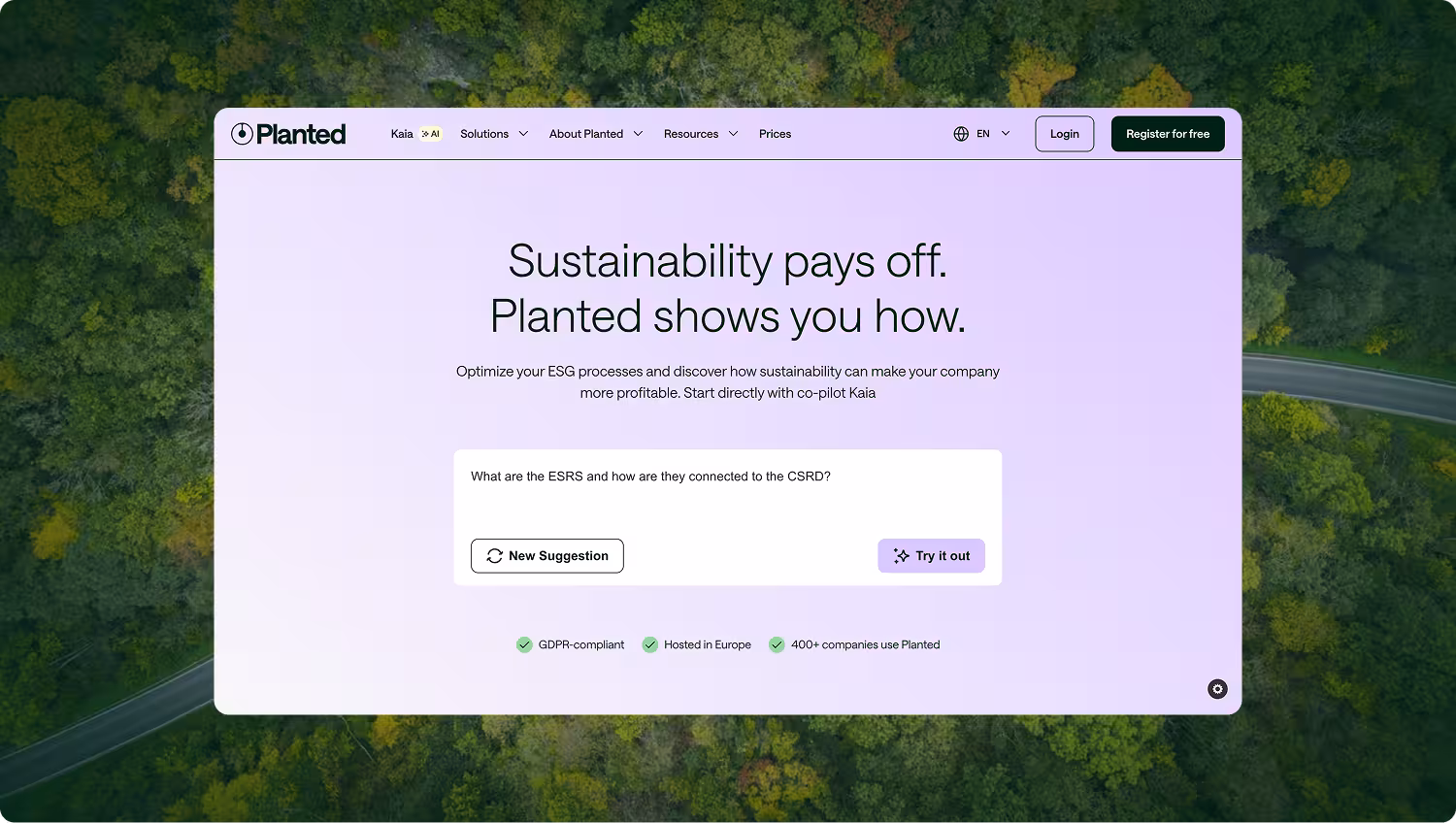This screenshot has width=1456, height=823.
Task: Click the 'GDPR-compliant' text
Action: tap(581, 644)
